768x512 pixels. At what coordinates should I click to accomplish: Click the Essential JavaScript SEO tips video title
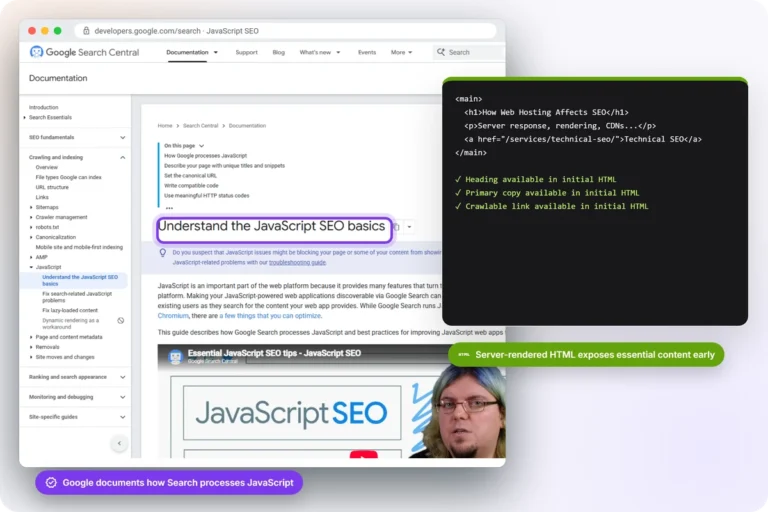point(274,353)
